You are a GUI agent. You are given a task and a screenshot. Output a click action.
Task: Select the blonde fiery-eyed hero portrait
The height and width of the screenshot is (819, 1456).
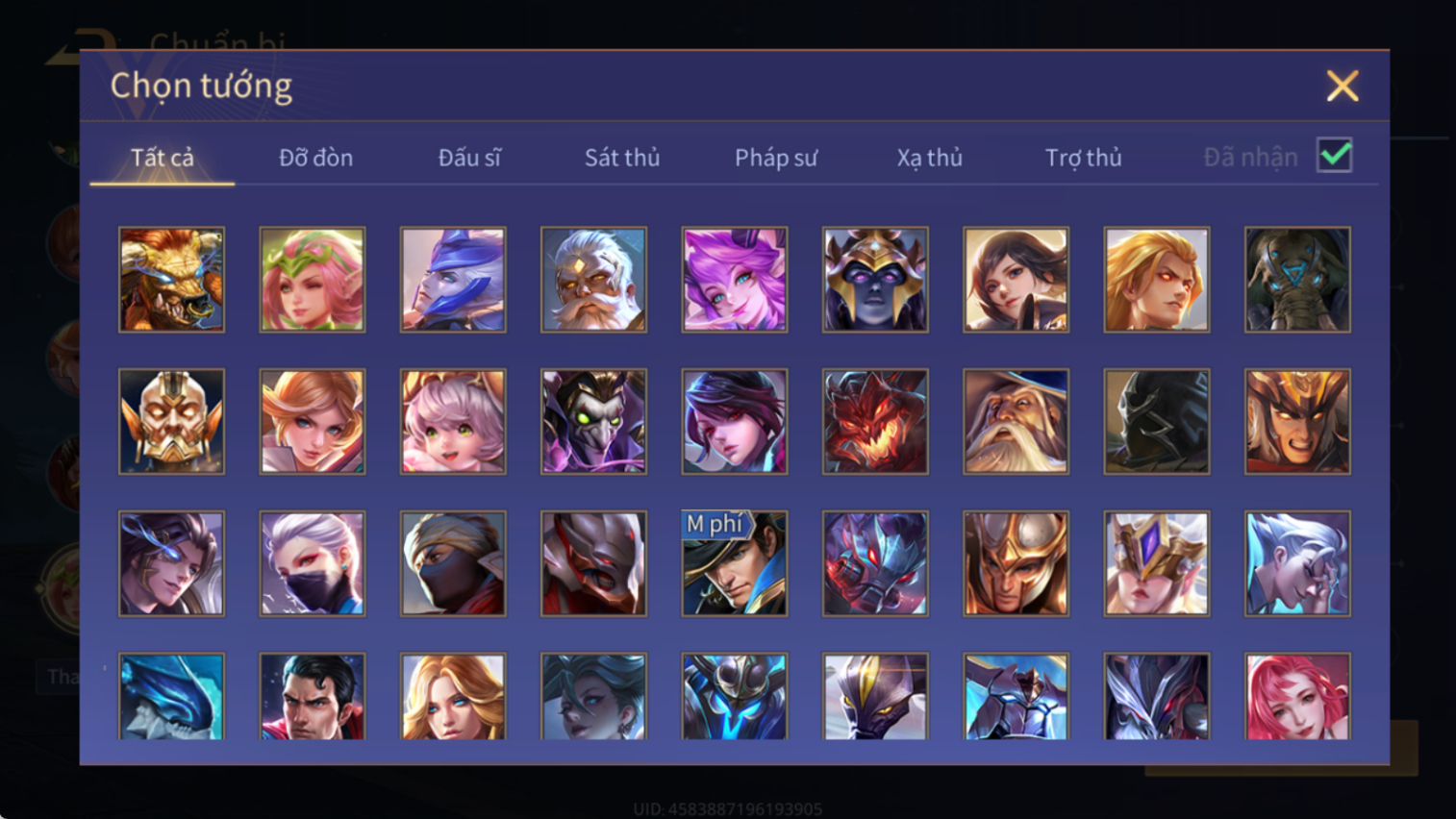tap(1157, 280)
